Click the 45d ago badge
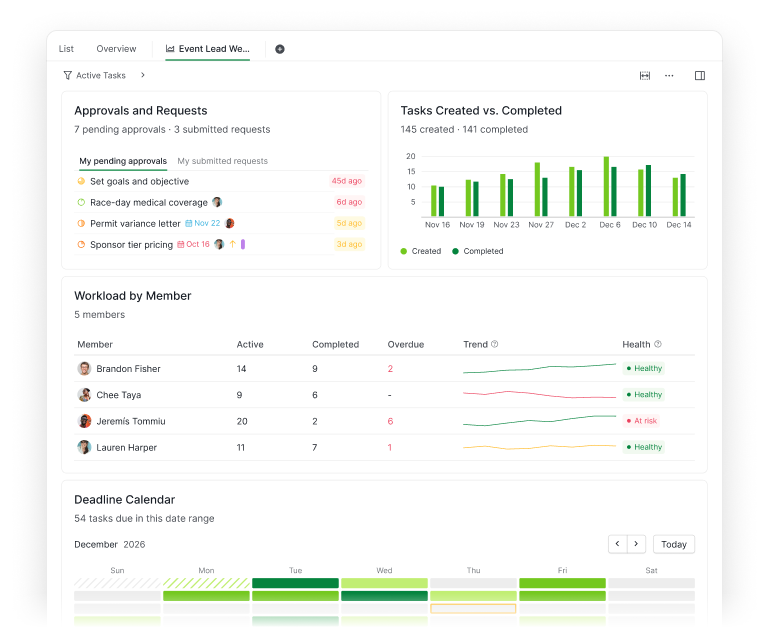Screen dimensions: 768x632 click(347, 181)
